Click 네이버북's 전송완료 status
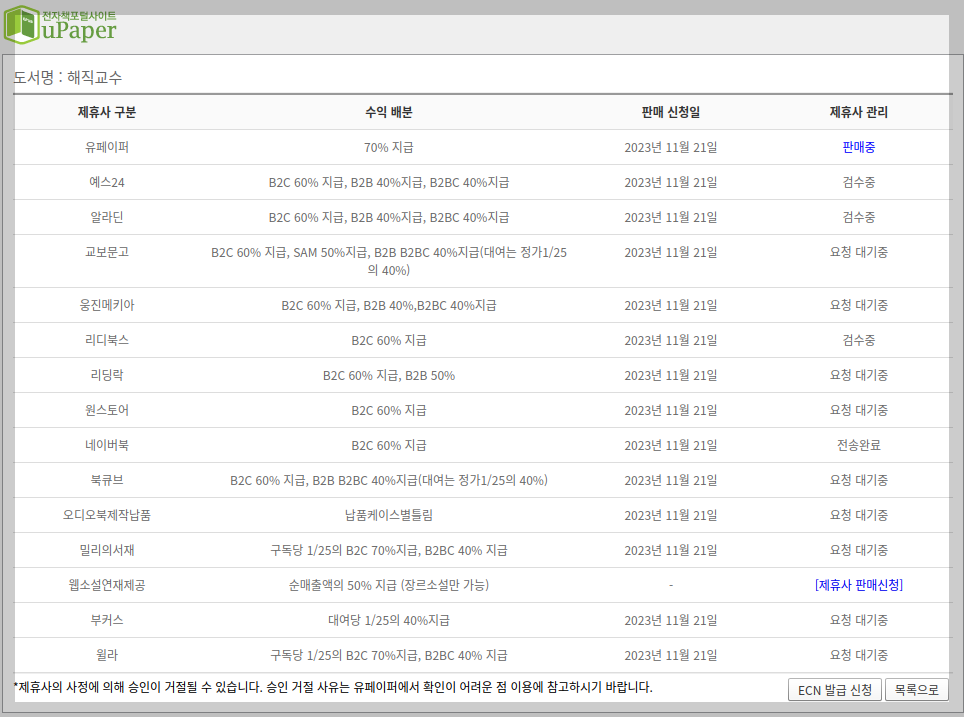Viewport: 964px width, 717px height. click(x=858, y=445)
